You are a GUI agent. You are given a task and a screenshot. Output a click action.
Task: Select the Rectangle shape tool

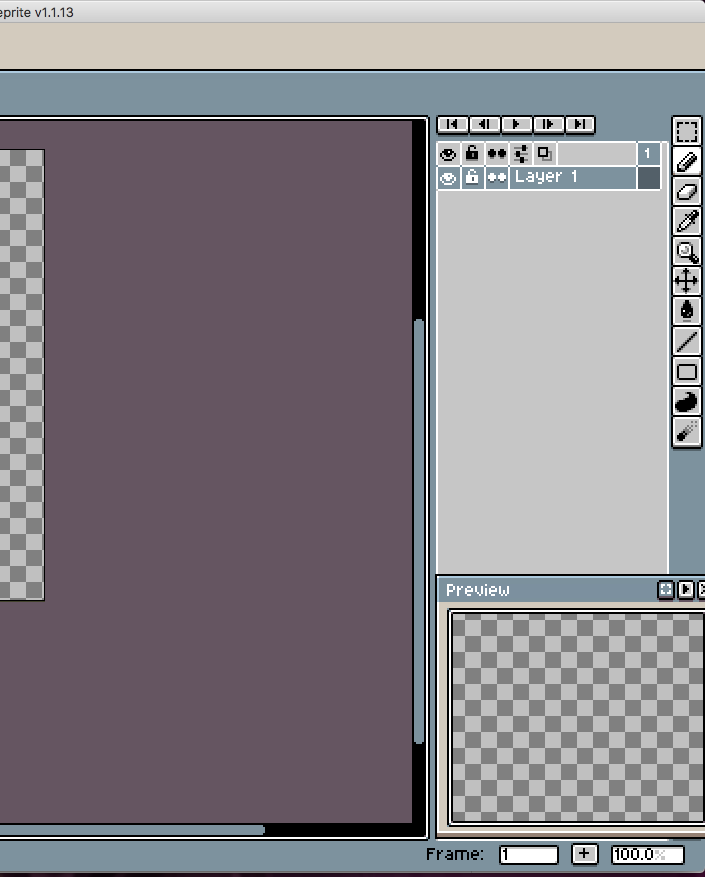pos(687,372)
